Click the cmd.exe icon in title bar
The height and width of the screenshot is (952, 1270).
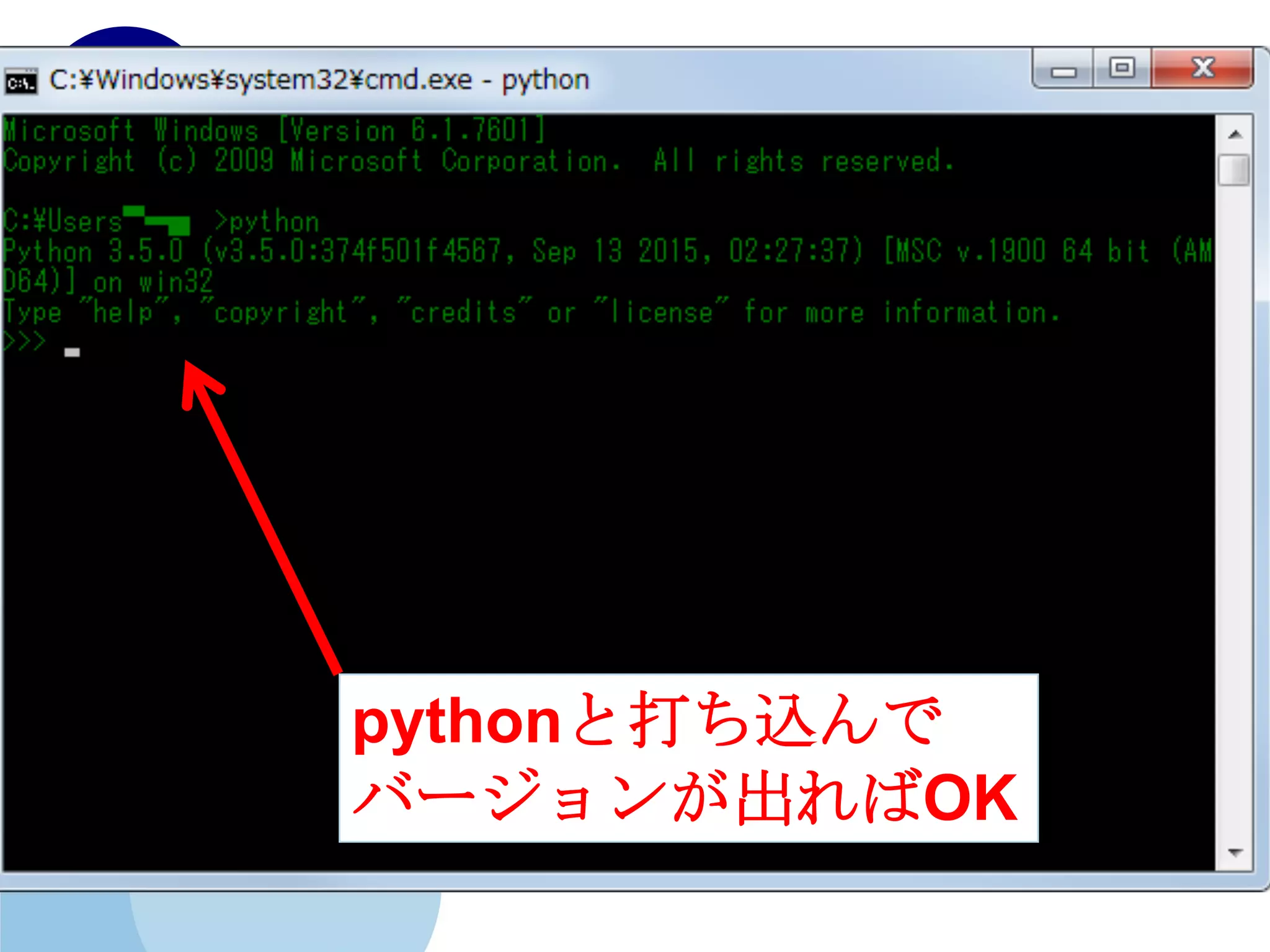(x=21, y=82)
